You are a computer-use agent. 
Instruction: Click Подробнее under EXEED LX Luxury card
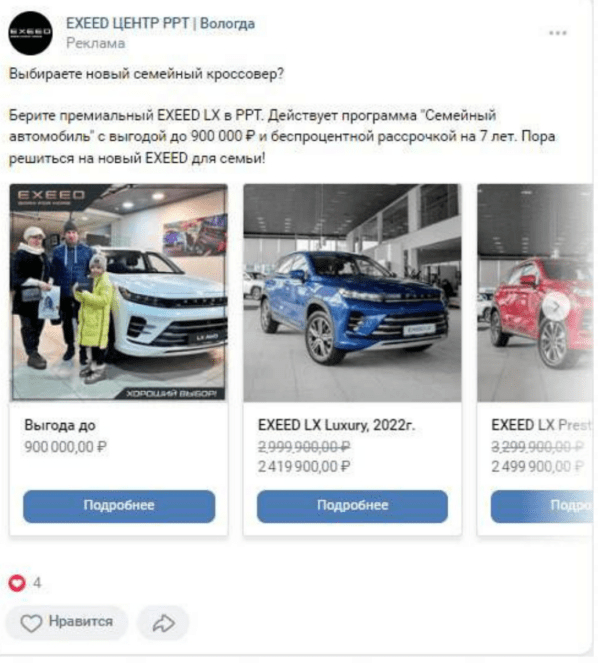352,506
